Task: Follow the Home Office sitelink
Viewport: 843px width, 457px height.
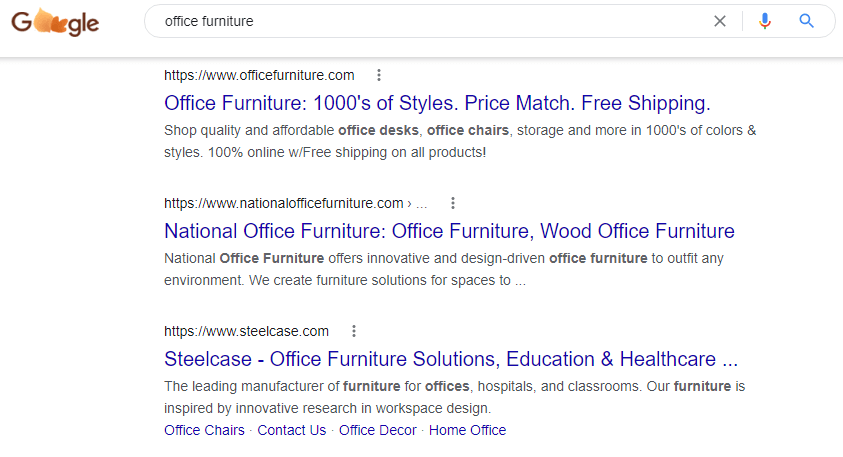Action: (467, 430)
